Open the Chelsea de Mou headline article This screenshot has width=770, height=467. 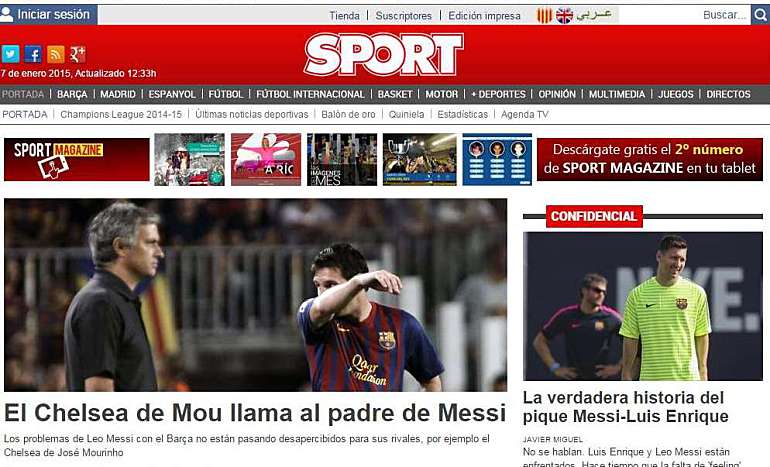[x=255, y=413]
